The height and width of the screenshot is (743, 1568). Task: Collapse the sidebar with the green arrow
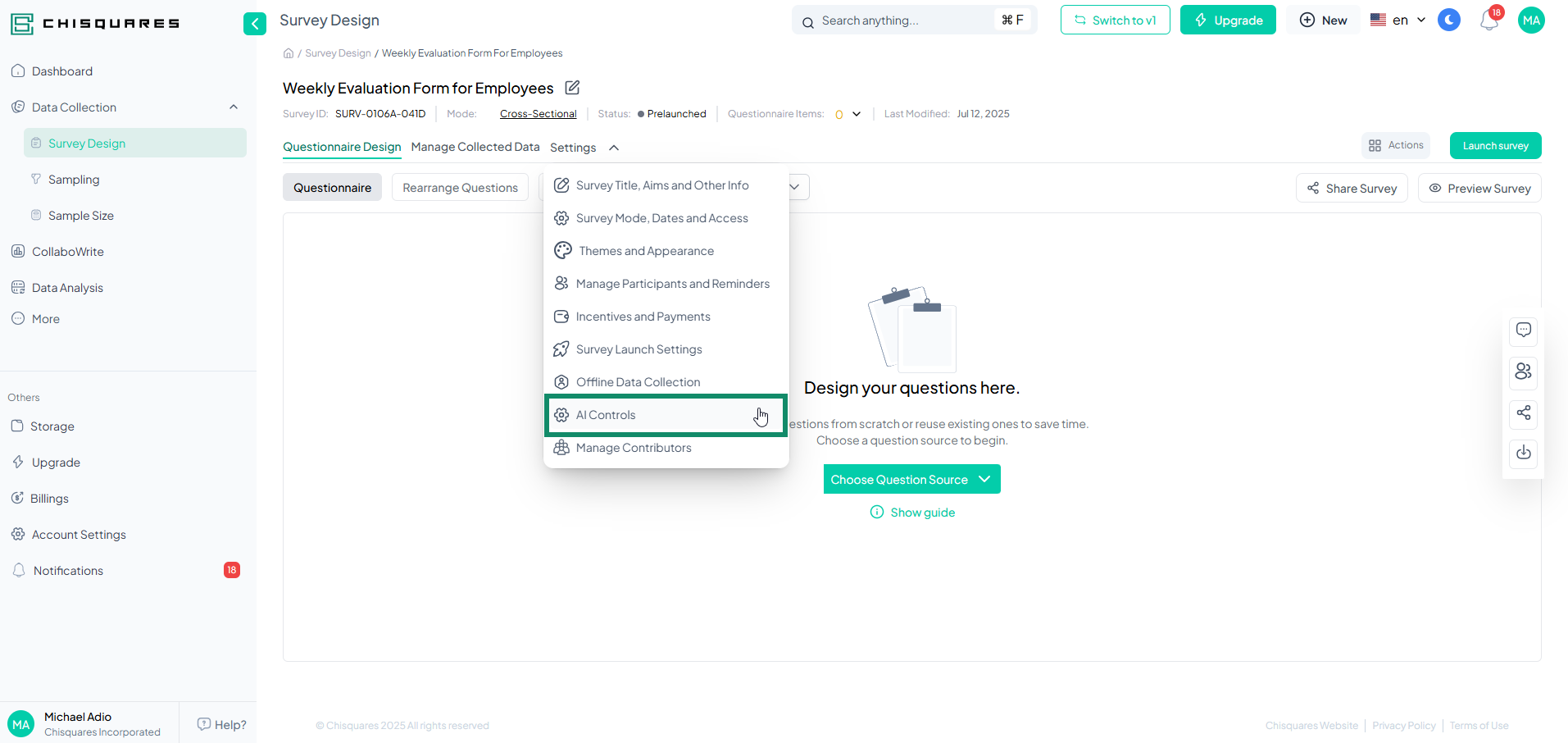click(255, 24)
